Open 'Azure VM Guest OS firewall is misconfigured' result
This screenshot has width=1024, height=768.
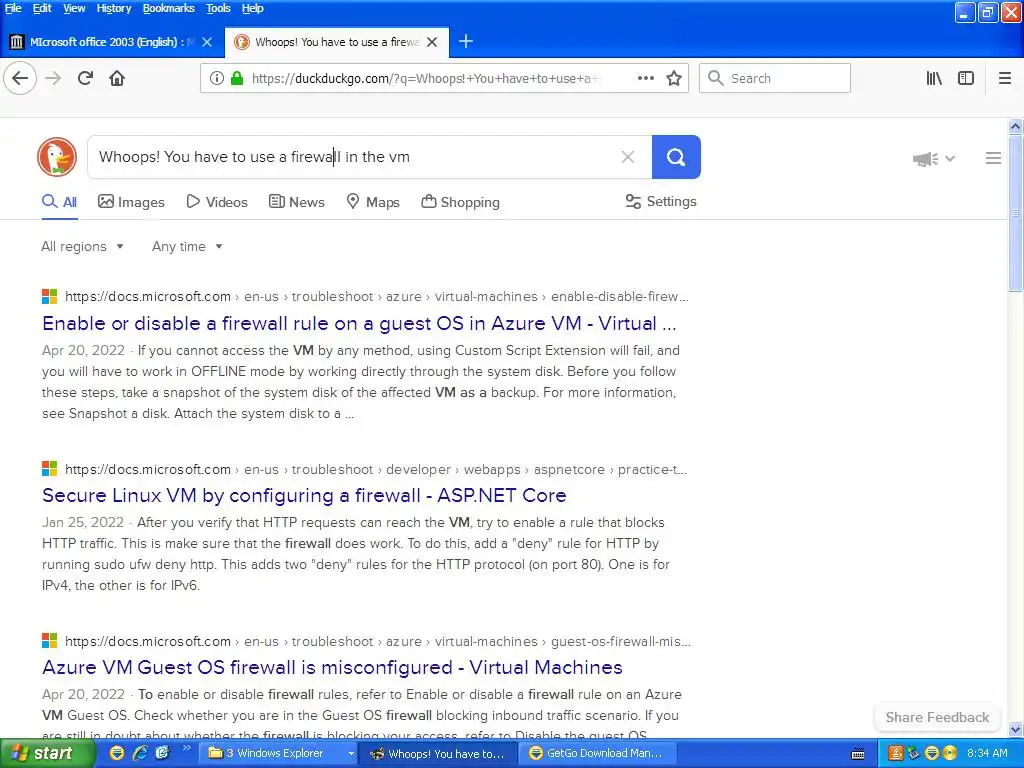click(x=332, y=667)
